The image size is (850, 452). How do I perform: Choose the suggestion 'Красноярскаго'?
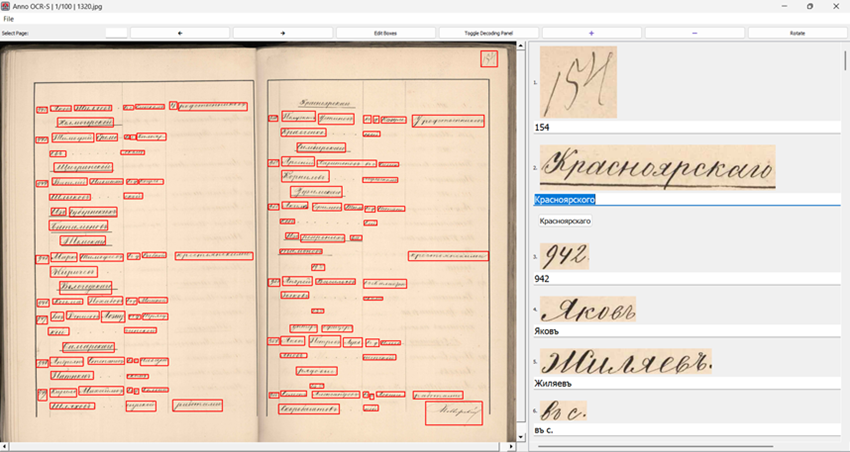[565, 220]
